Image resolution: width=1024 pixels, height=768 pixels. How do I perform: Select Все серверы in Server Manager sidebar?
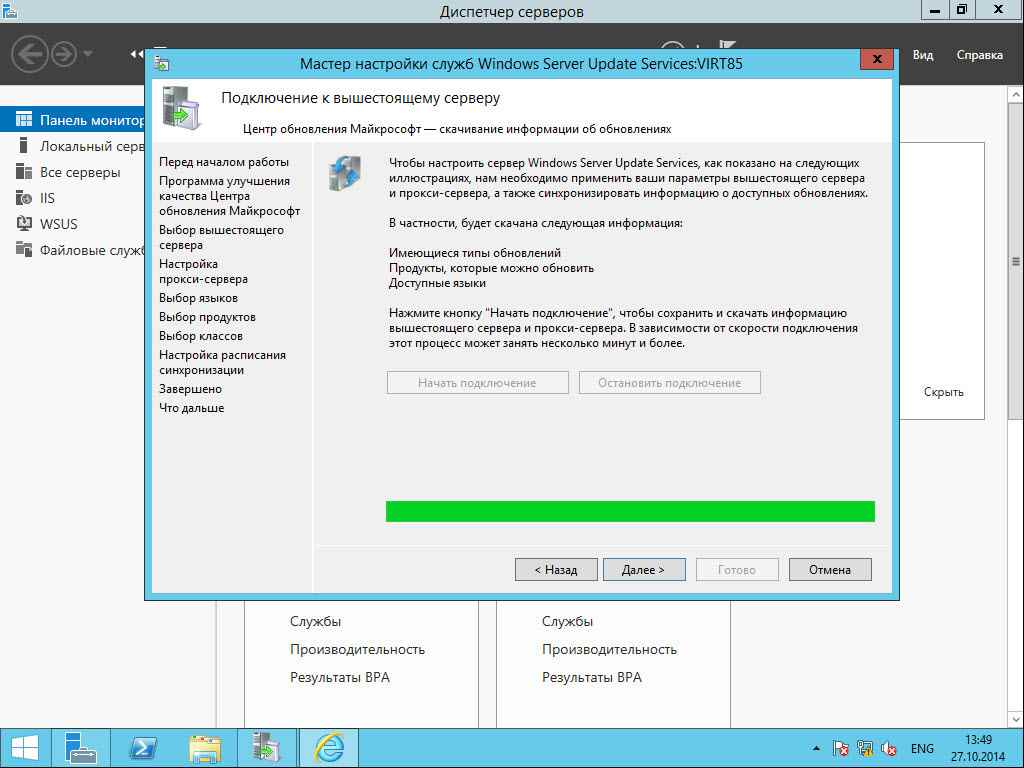point(80,172)
